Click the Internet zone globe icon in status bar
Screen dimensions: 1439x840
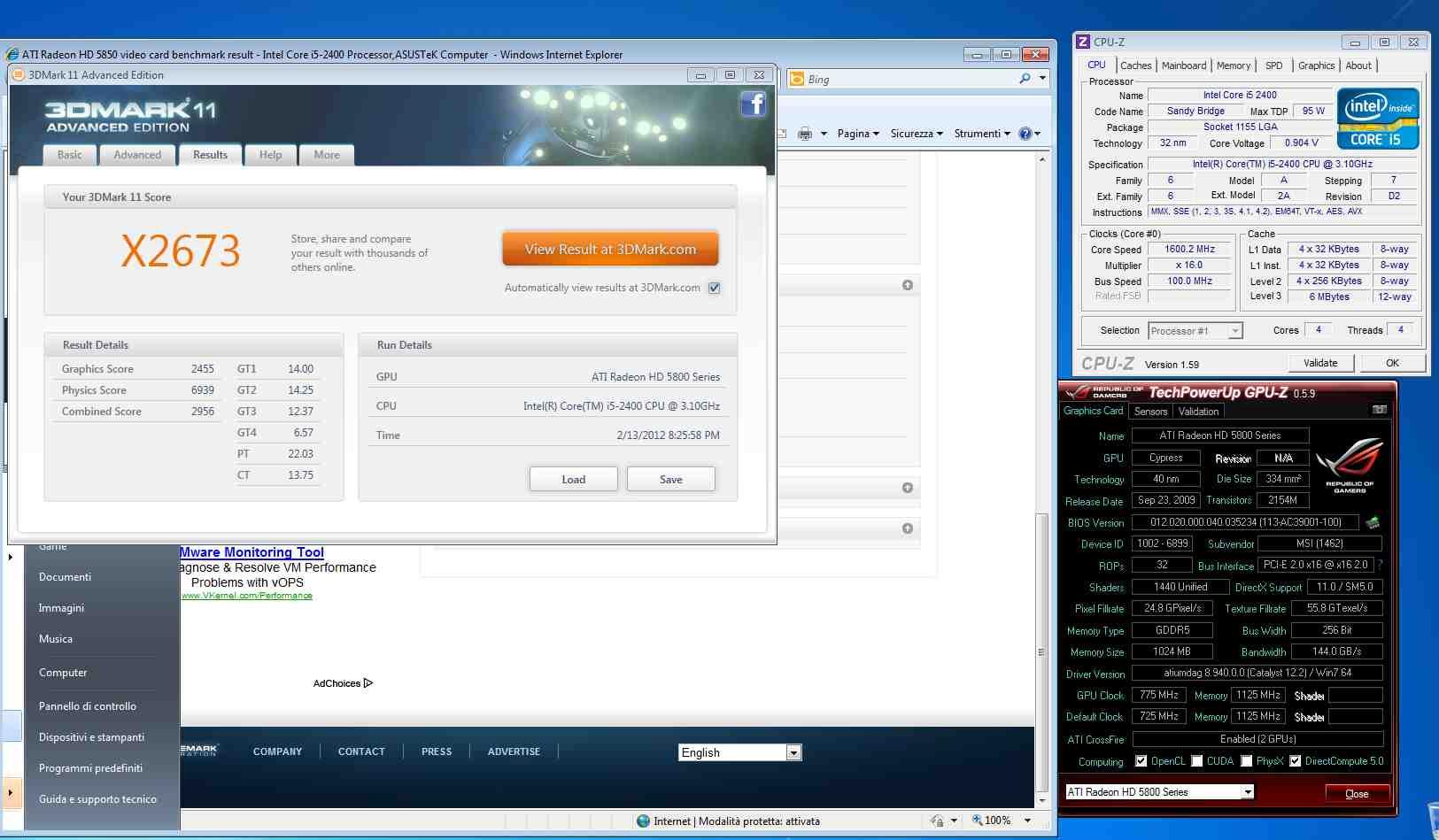[644, 821]
